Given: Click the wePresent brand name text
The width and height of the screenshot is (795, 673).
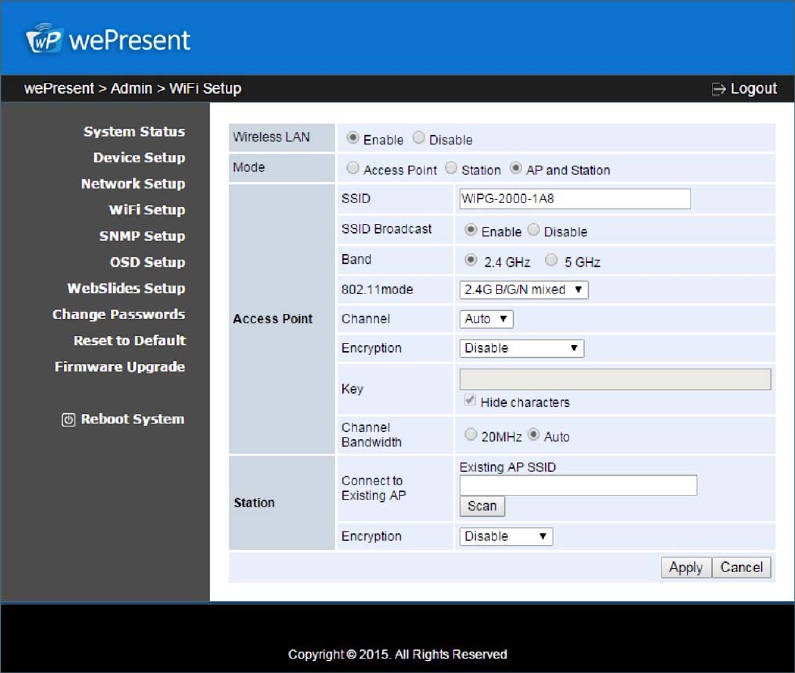Looking at the screenshot, I should click(130, 41).
